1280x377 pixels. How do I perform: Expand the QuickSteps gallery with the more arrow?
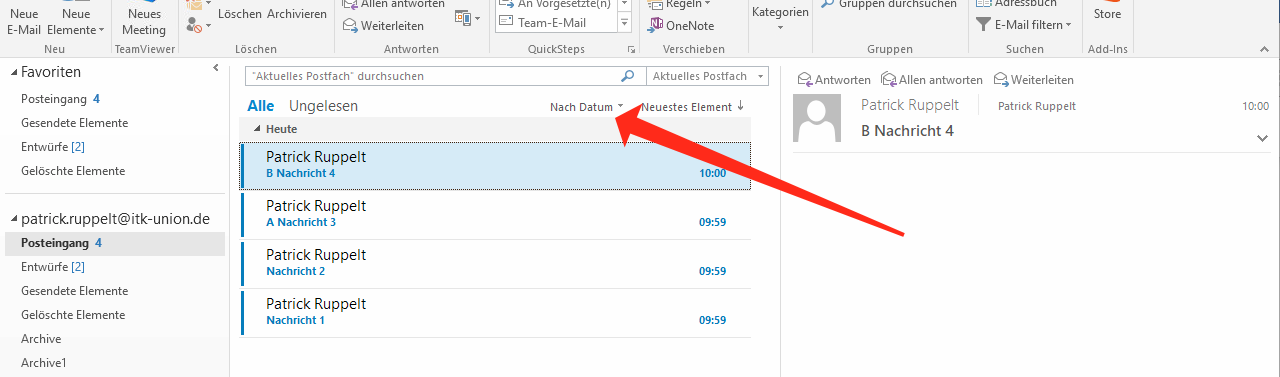pyautogui.click(x=625, y=21)
